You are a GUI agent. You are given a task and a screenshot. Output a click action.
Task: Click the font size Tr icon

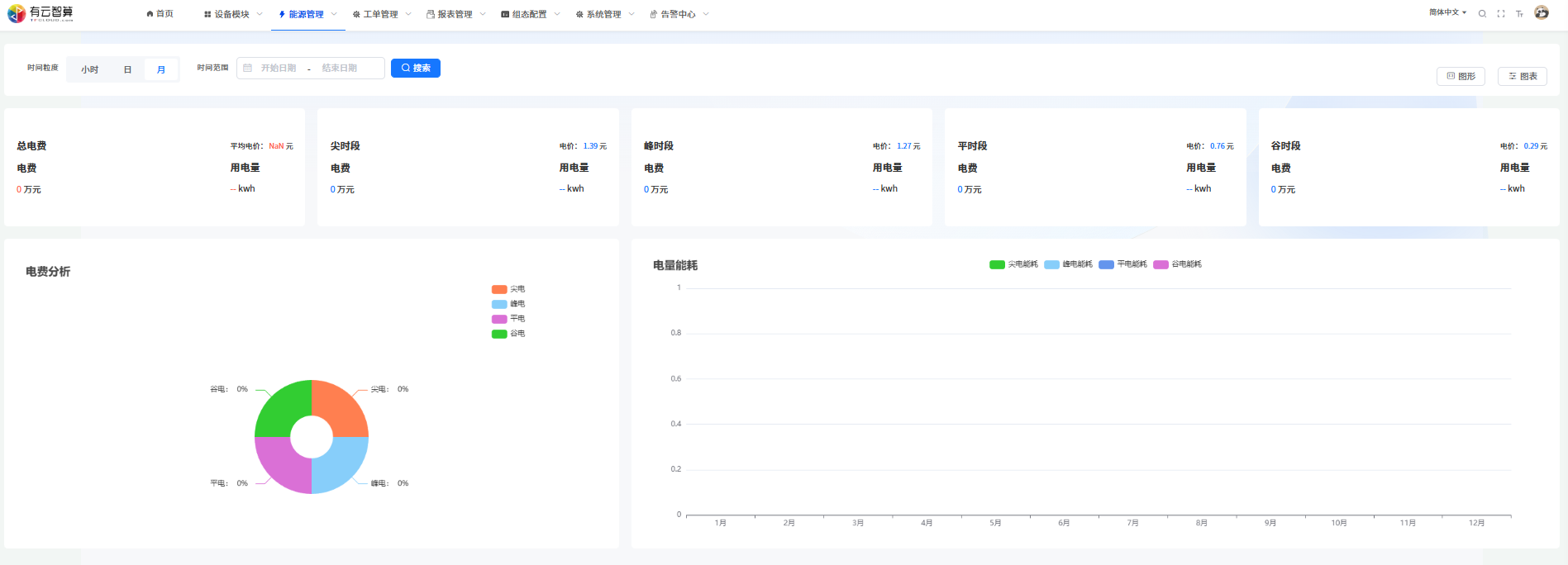(1519, 14)
